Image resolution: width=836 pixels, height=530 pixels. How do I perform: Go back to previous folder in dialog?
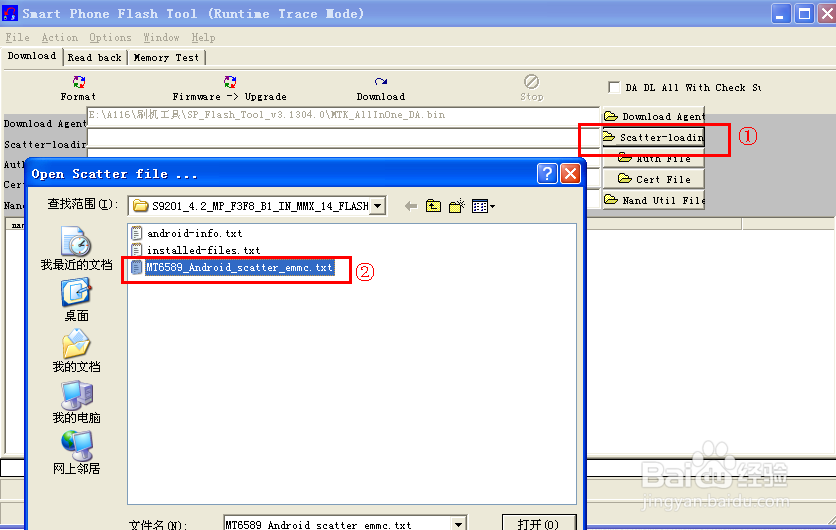pos(411,206)
